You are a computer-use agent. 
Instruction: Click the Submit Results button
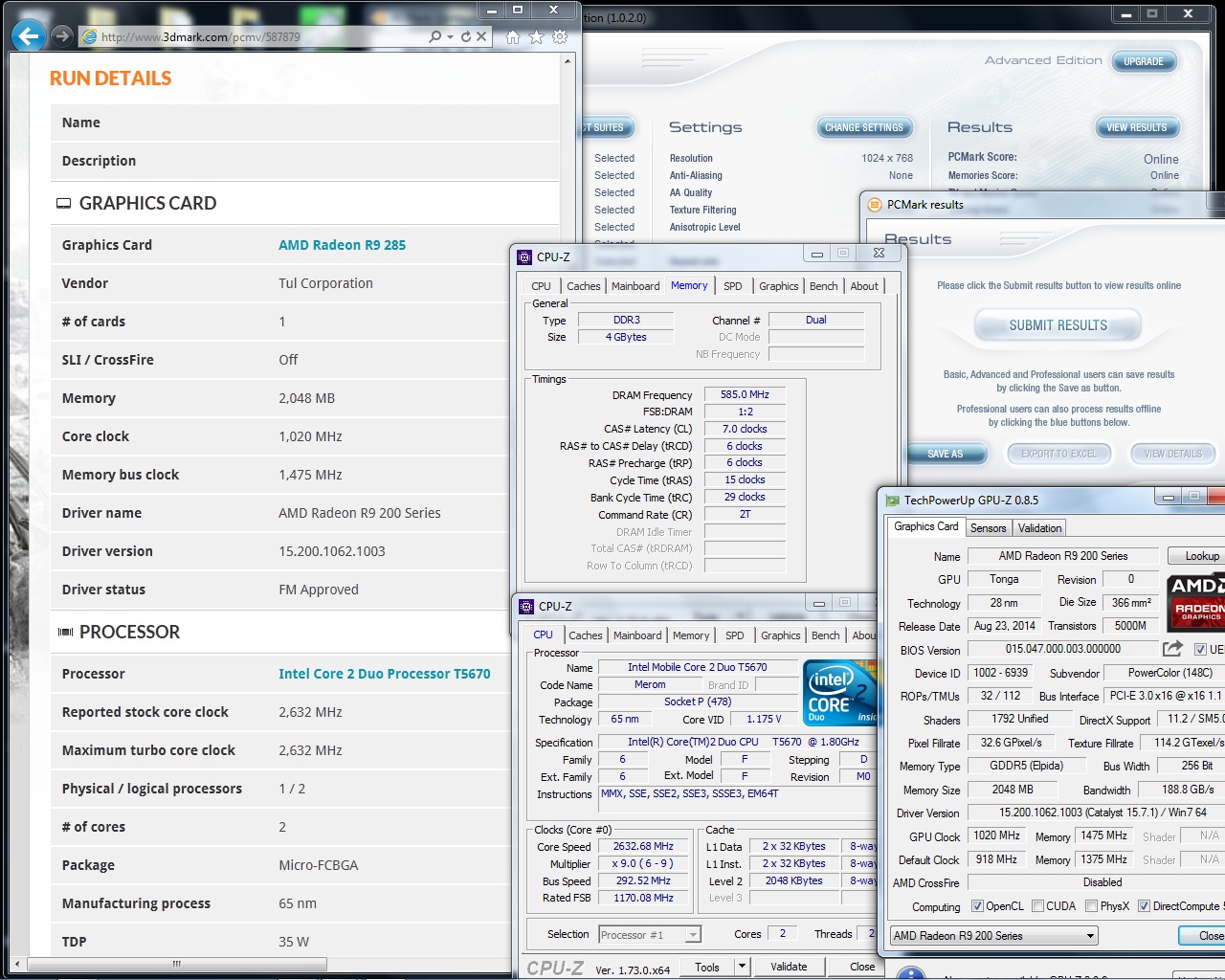[1058, 325]
